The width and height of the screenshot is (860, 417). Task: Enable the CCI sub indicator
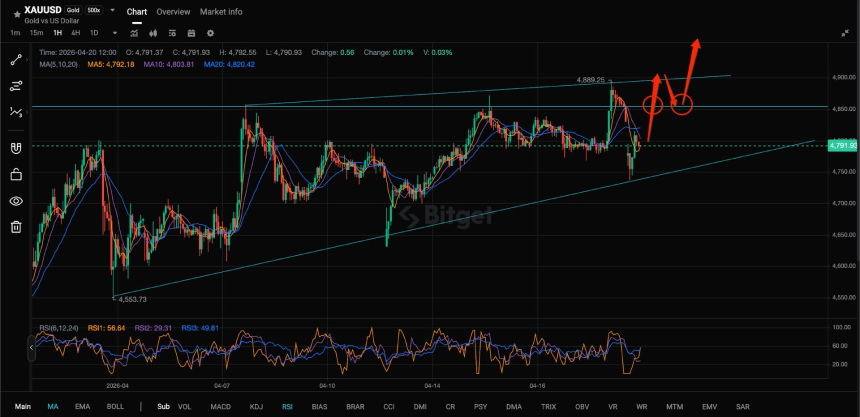click(x=389, y=407)
